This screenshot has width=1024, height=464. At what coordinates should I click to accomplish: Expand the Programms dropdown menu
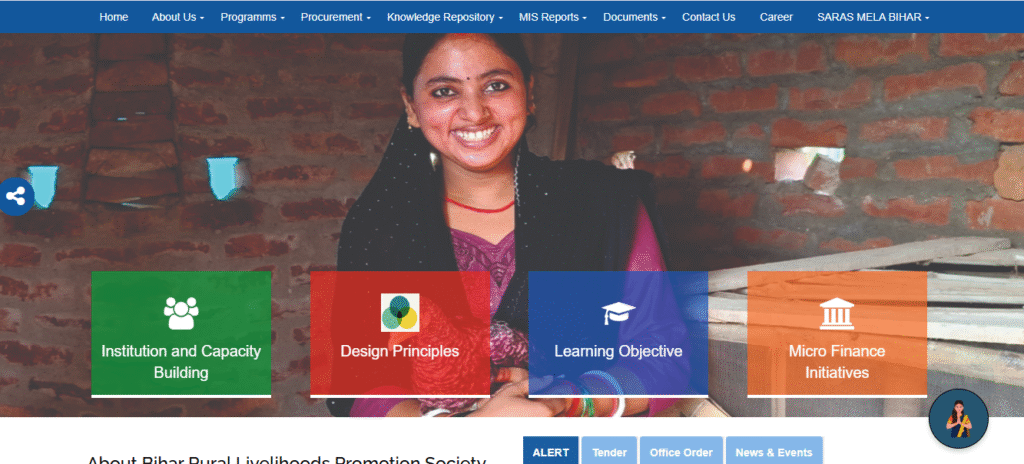point(252,18)
